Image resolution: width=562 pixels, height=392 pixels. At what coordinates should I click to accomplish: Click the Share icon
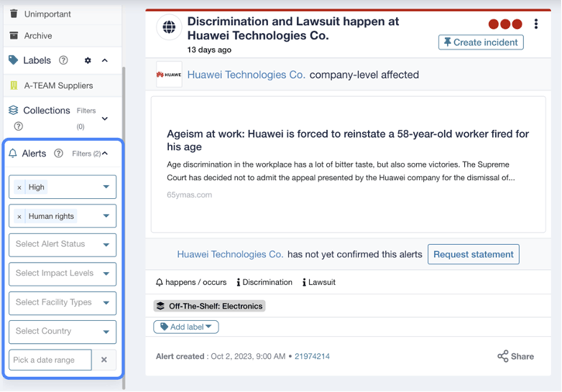(503, 356)
